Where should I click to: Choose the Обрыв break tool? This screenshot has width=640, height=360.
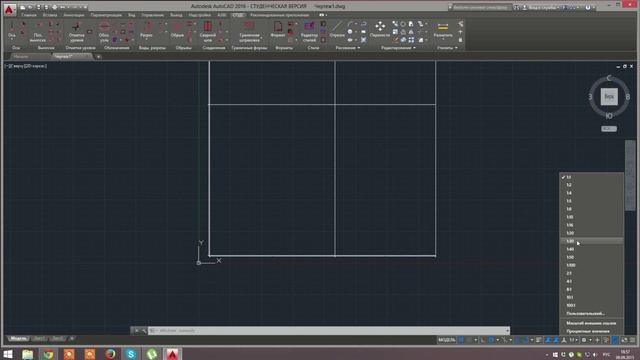[177, 30]
